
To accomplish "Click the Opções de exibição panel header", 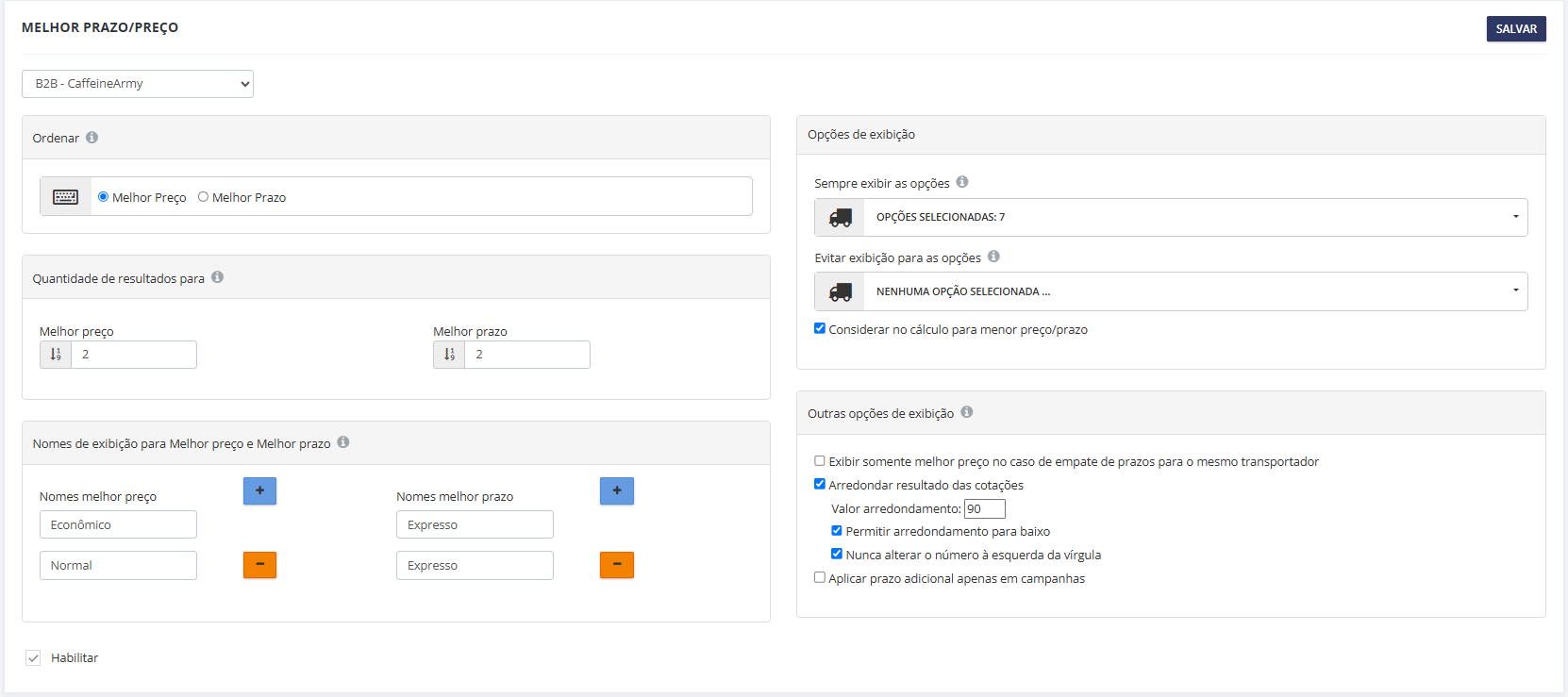I will coord(1171,135).
